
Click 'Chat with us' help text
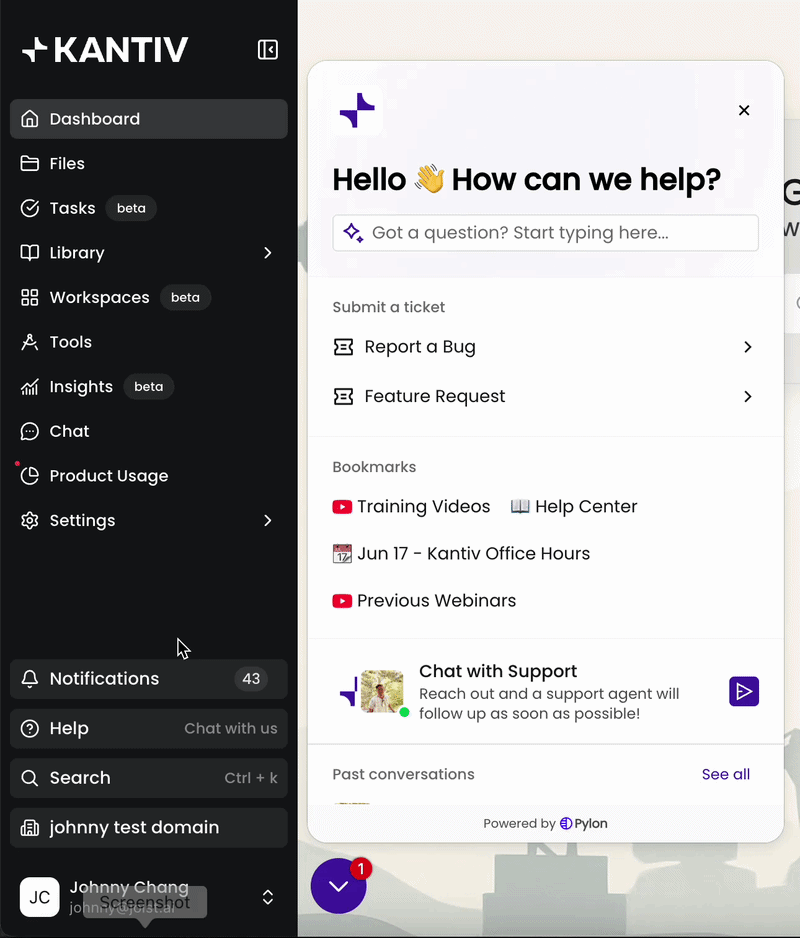coord(230,729)
